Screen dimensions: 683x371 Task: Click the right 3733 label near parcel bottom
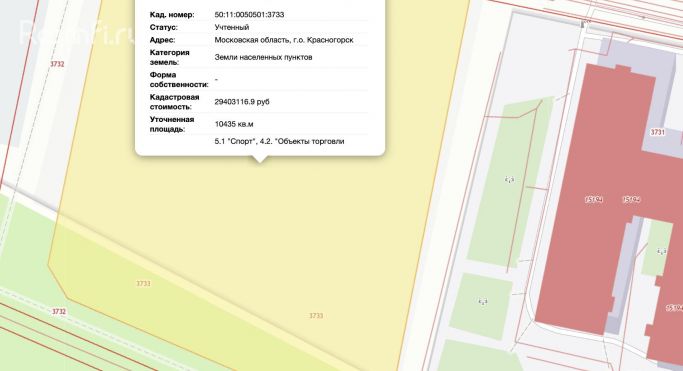coord(316,316)
